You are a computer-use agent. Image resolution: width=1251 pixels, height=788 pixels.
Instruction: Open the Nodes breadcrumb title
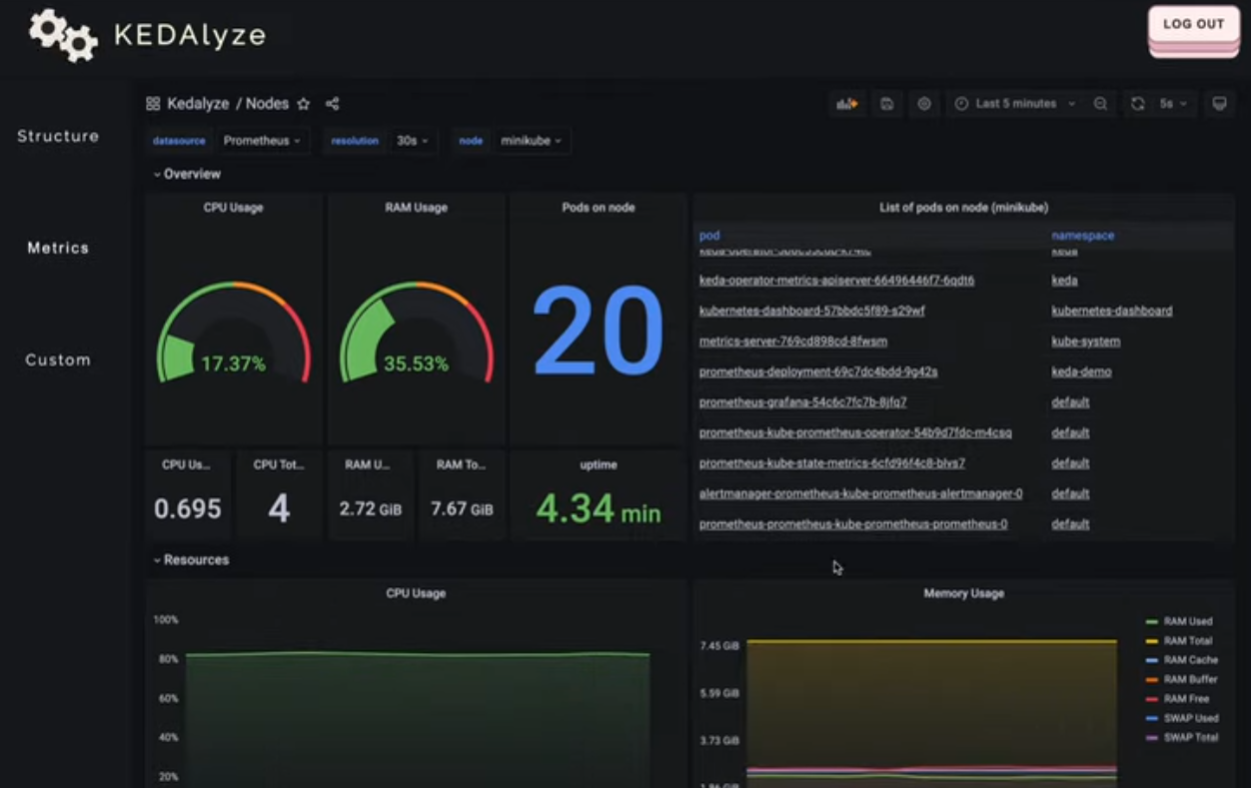267,104
